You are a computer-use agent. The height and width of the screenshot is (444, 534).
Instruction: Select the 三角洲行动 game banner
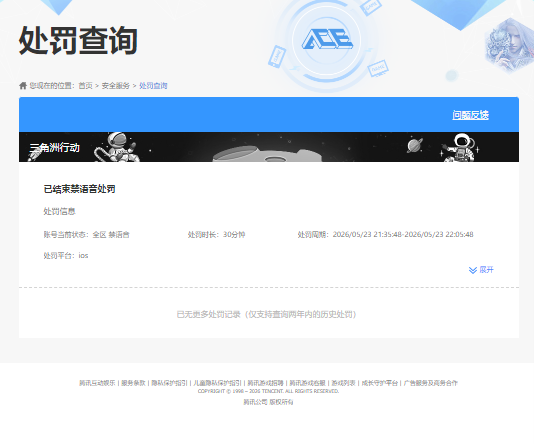(269, 147)
